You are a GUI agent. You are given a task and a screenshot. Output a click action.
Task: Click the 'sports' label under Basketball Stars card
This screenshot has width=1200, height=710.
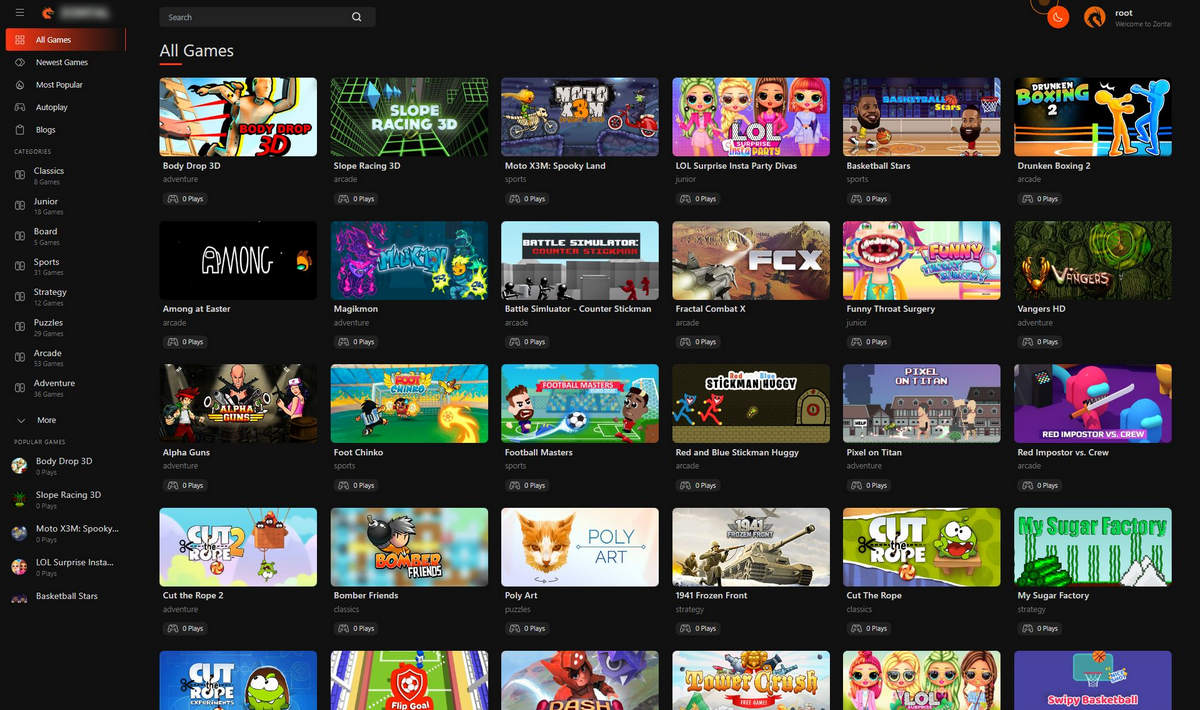[x=857, y=180]
